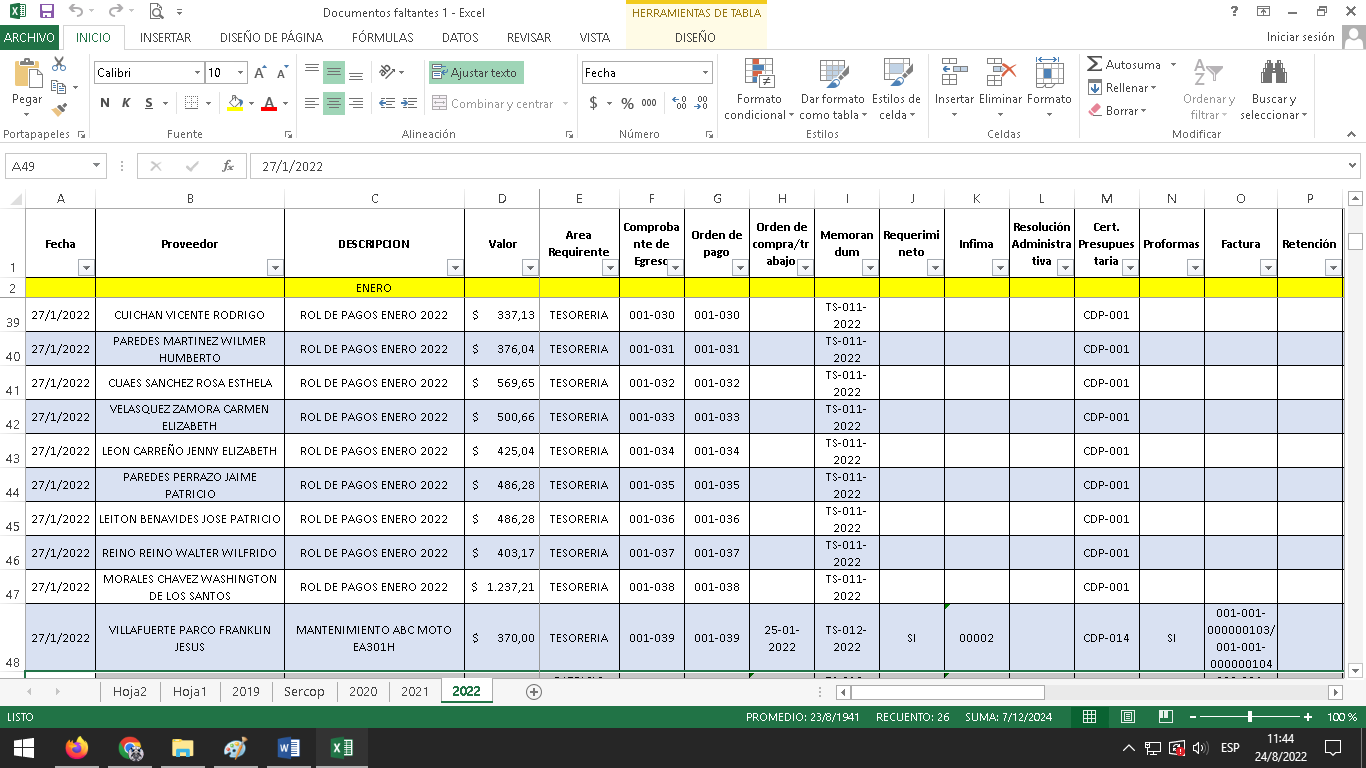Open Word from the Windows taskbar
This screenshot has width=1366, height=768.
pyautogui.click(x=288, y=748)
